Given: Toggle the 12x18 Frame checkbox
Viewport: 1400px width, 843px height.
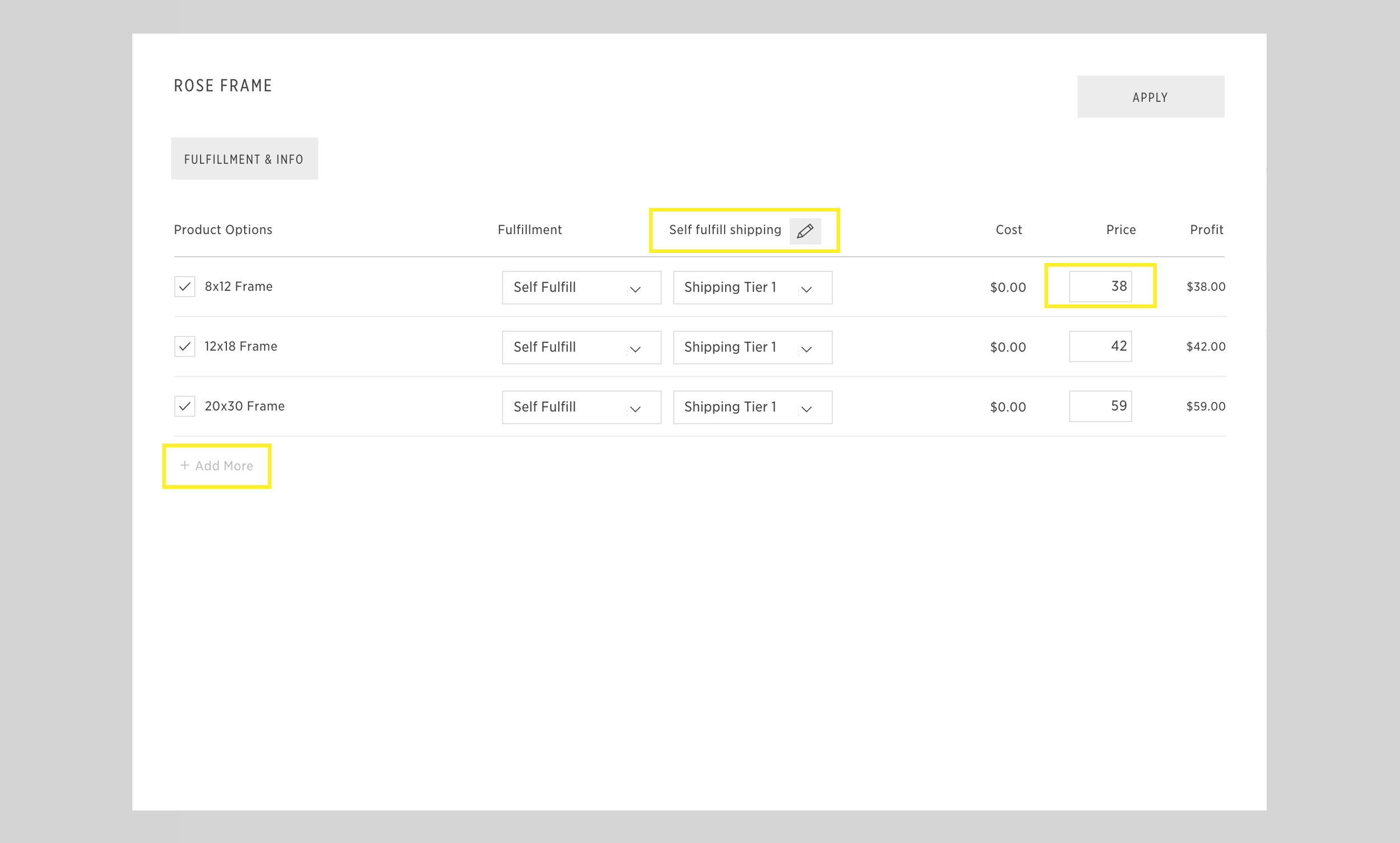Looking at the screenshot, I should pos(185,346).
